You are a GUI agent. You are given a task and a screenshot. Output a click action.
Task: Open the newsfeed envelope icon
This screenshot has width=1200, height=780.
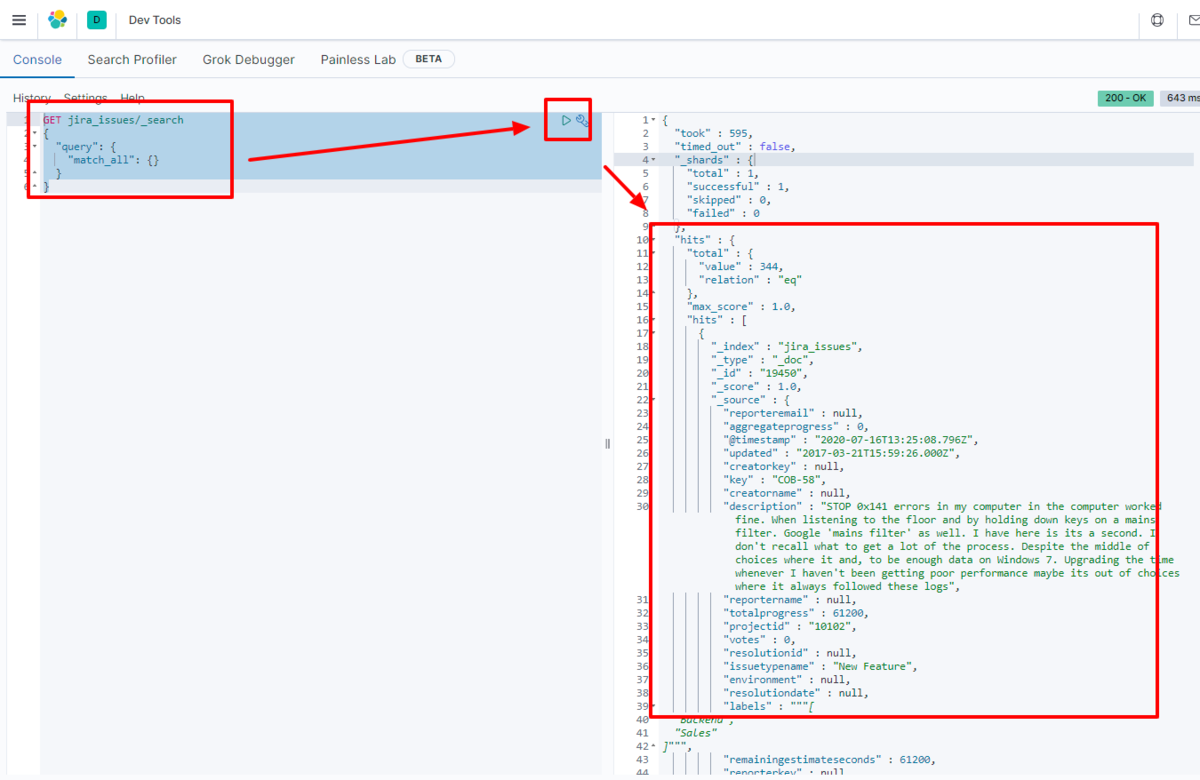click(x=1196, y=19)
